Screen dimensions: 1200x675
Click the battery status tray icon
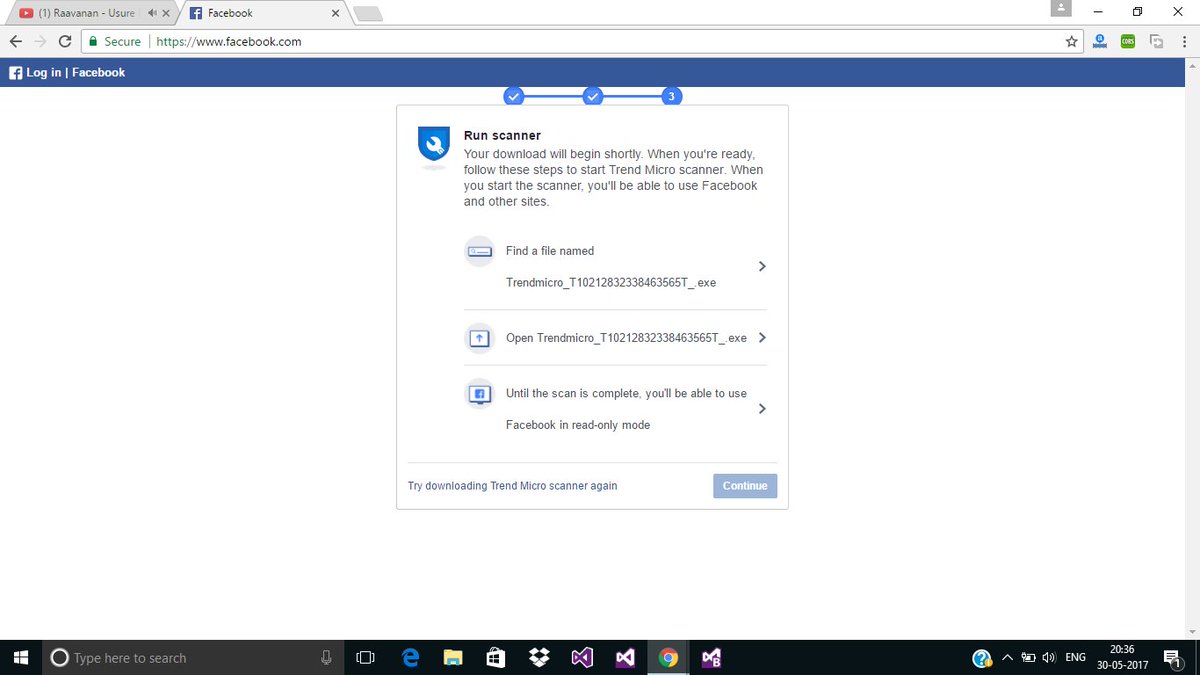1028,658
